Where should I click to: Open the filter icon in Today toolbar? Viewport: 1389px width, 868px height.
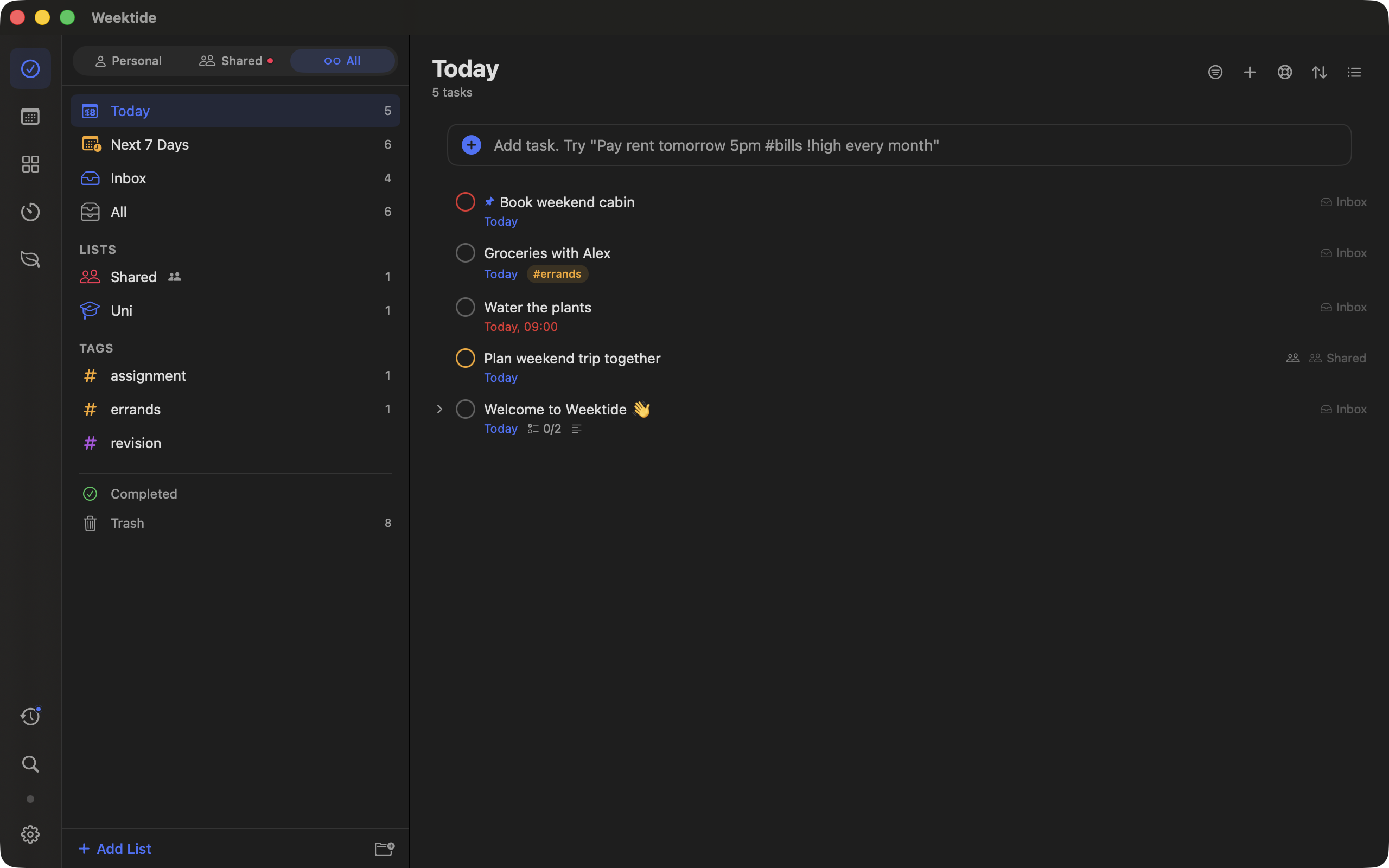(x=1215, y=72)
